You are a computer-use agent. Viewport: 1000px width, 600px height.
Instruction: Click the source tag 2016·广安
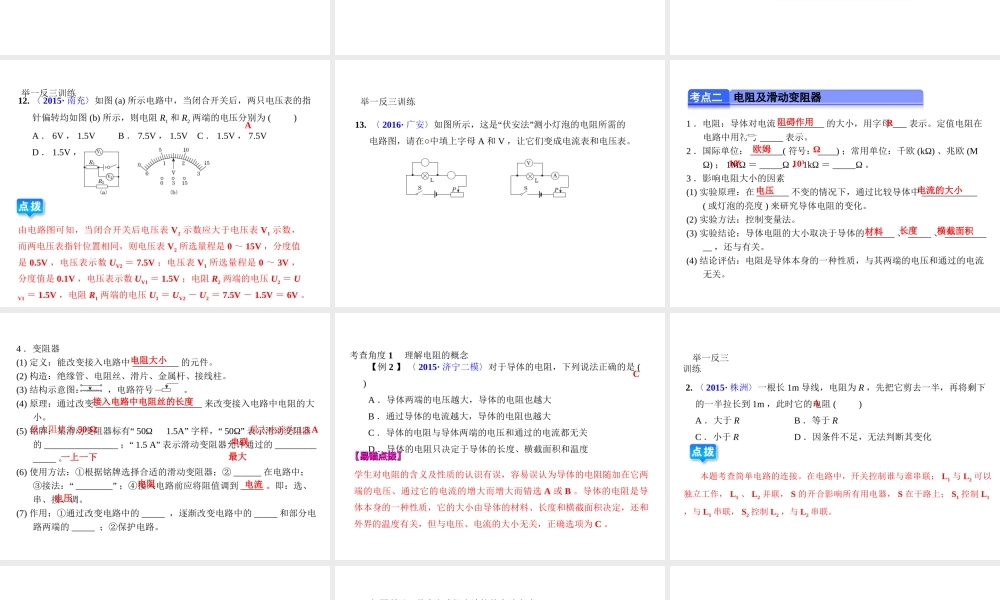(402, 125)
